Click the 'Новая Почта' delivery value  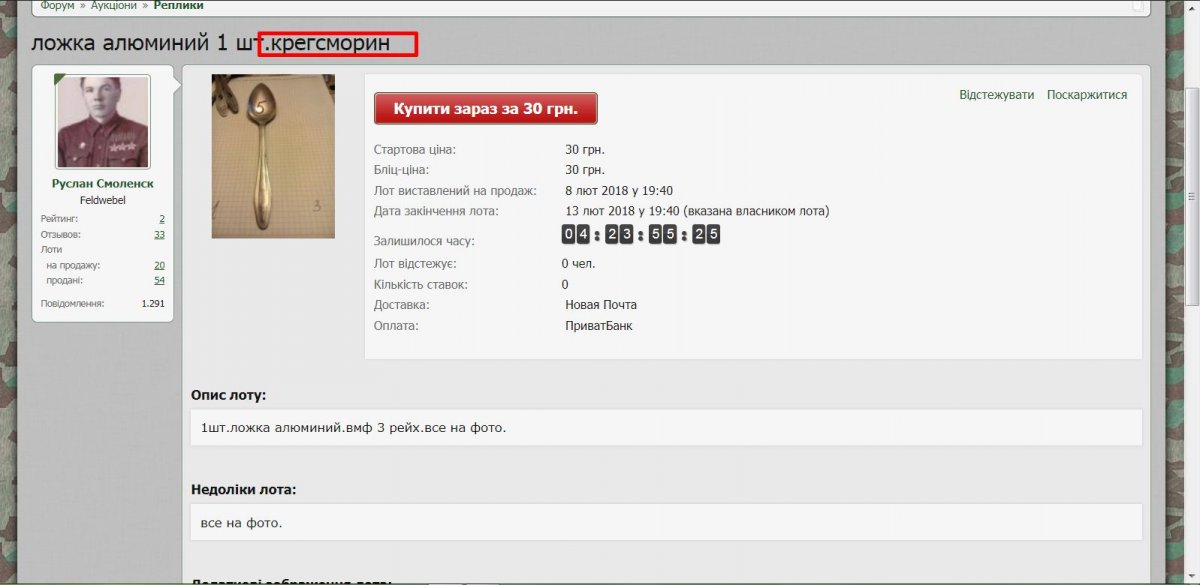pyautogui.click(x=600, y=305)
